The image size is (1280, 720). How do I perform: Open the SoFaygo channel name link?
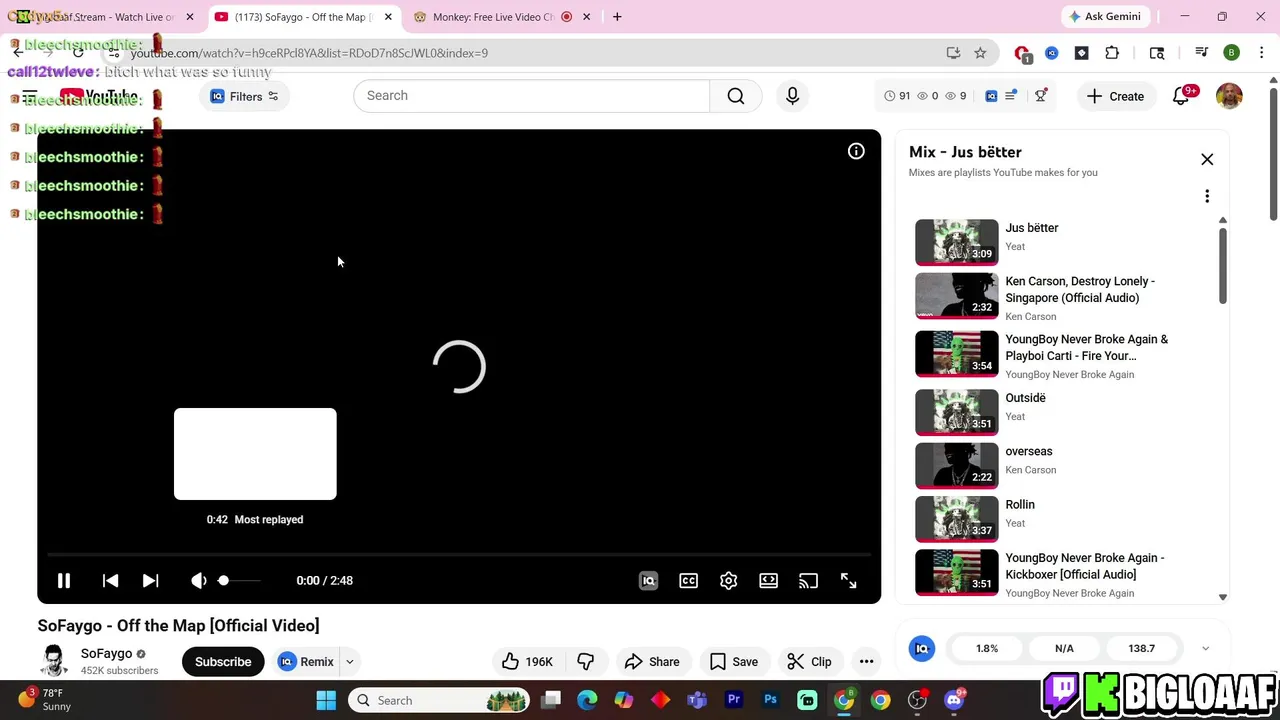pos(106,653)
